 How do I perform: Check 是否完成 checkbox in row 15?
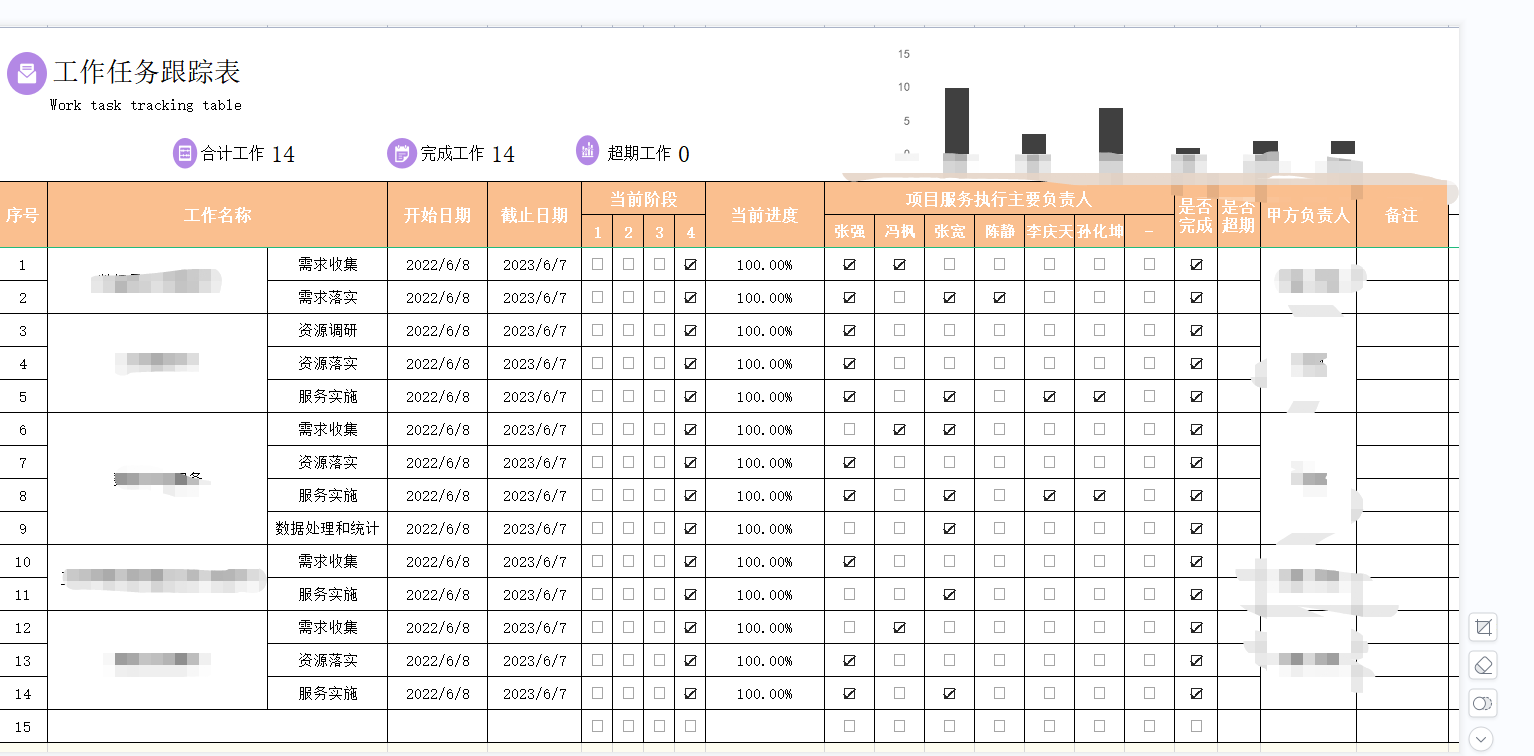[1196, 726]
